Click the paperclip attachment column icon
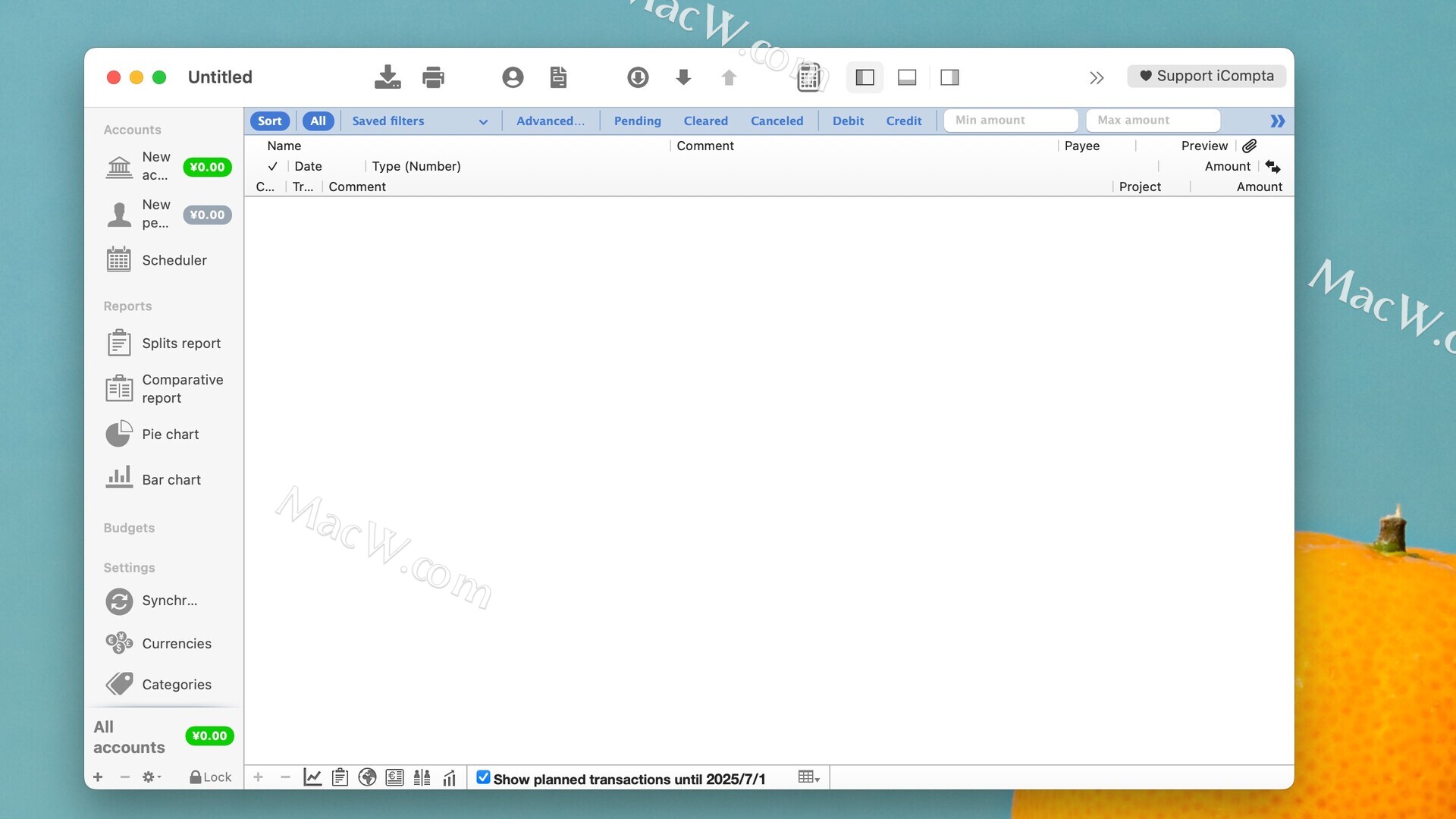 coord(1250,146)
